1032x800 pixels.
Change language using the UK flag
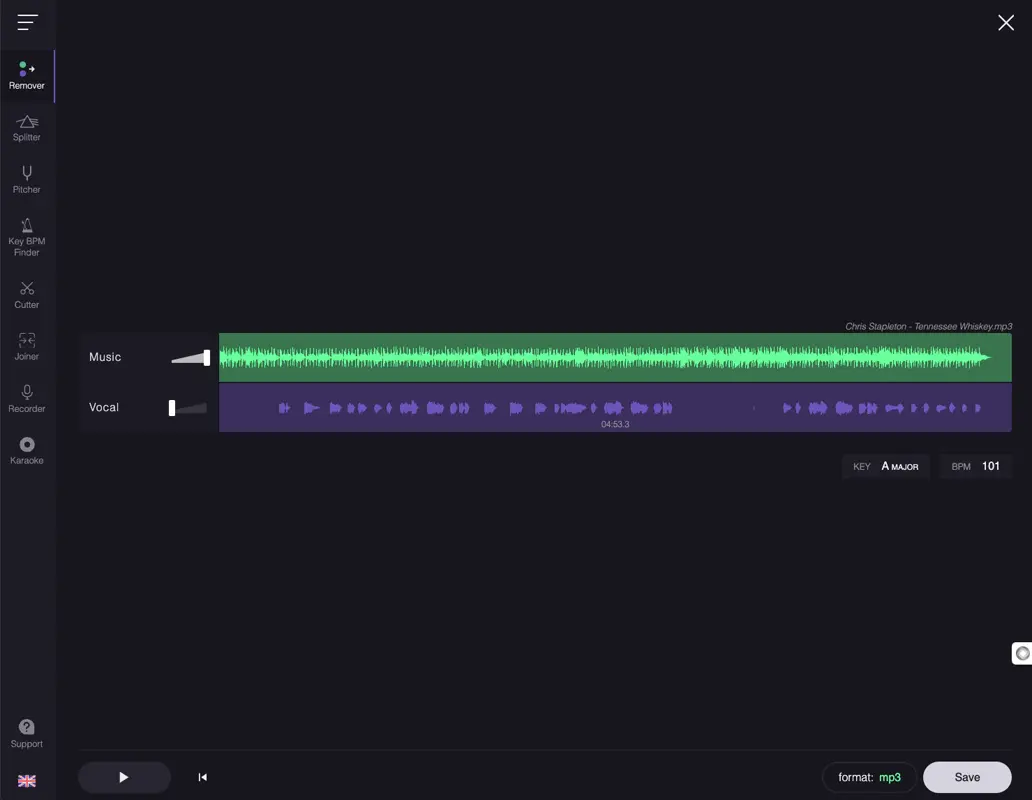[x=26, y=781]
